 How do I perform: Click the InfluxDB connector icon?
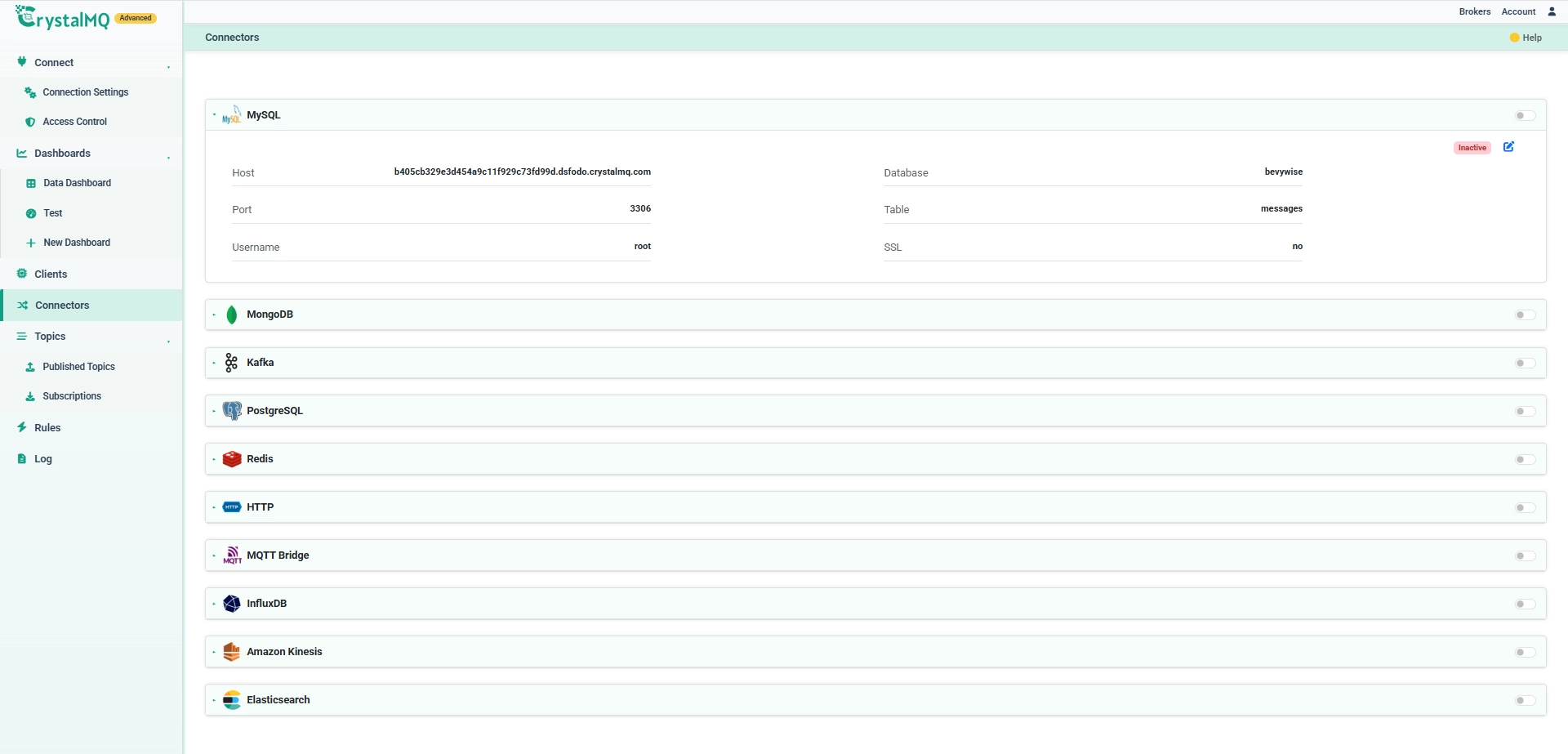(x=232, y=604)
